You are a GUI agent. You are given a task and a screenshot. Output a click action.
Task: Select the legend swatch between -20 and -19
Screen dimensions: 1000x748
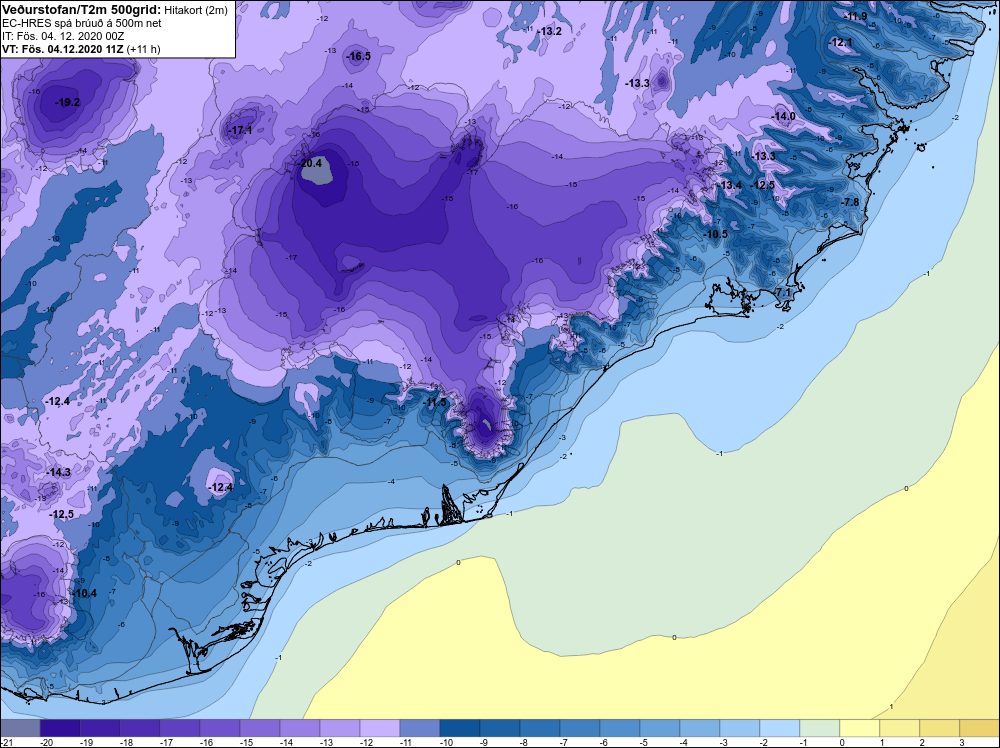point(60,728)
